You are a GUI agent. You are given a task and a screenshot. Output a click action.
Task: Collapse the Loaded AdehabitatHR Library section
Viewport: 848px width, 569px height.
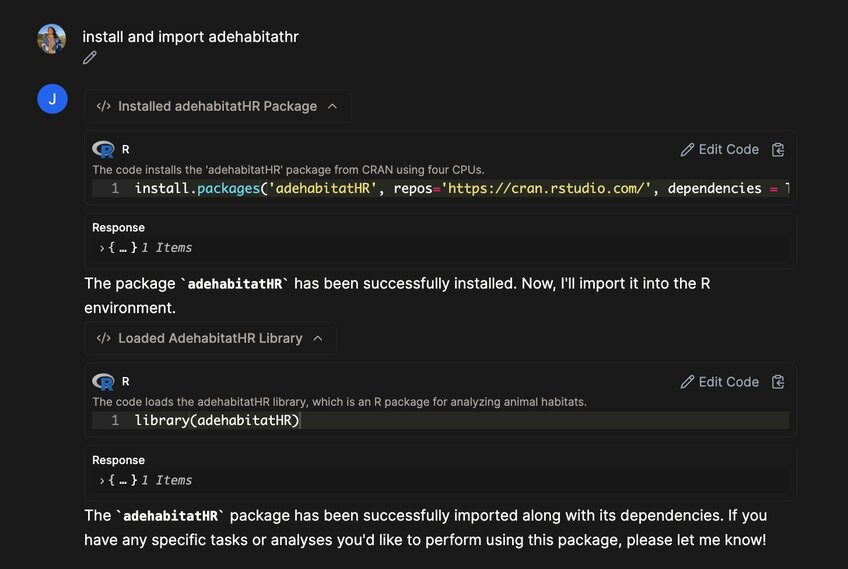tap(318, 338)
